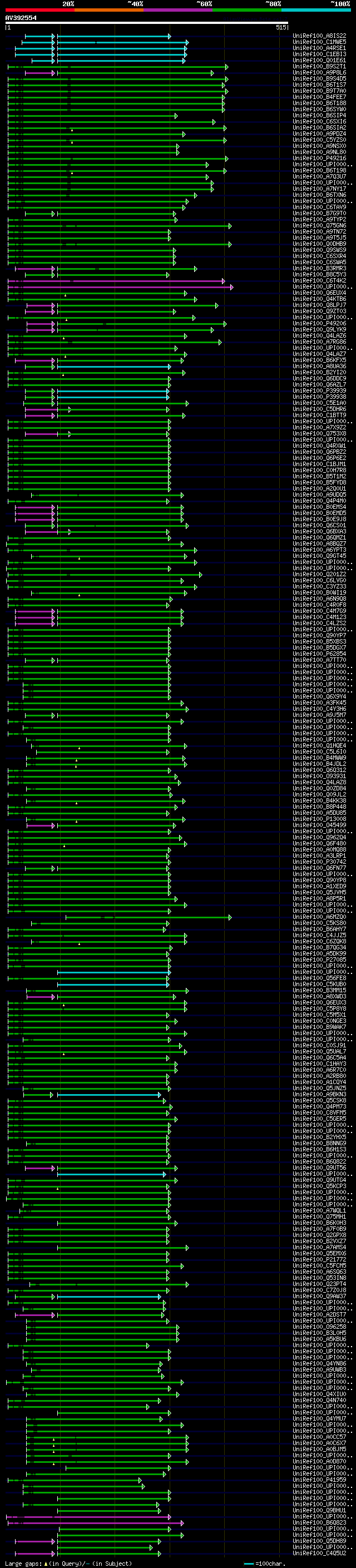Open the UniRef100_Q01E61 hit
The height and width of the screenshot is (1568, 356).
(319, 60)
